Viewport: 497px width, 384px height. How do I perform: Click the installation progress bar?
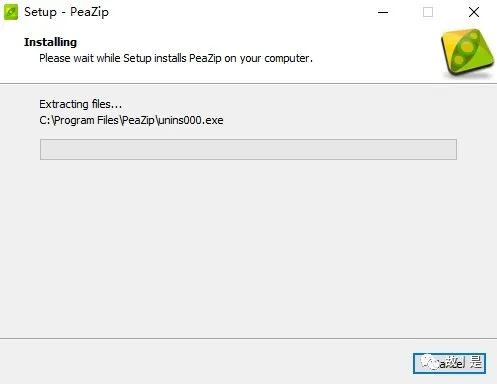pyautogui.click(x=248, y=149)
